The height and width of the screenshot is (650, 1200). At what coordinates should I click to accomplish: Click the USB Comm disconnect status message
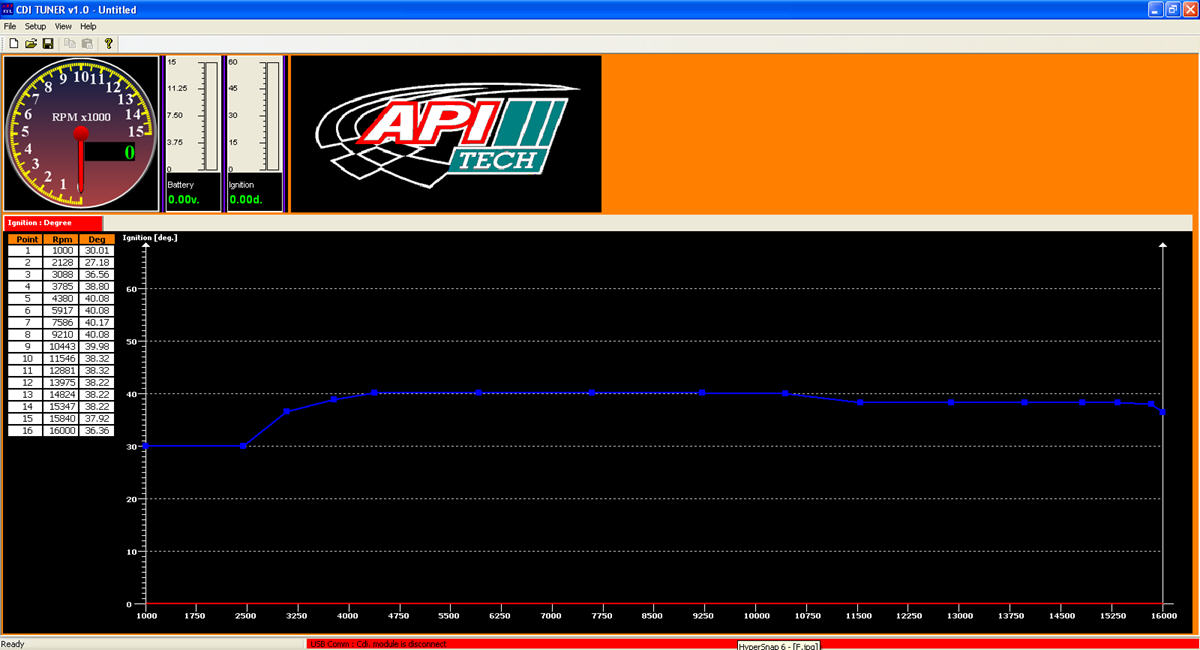click(378, 644)
